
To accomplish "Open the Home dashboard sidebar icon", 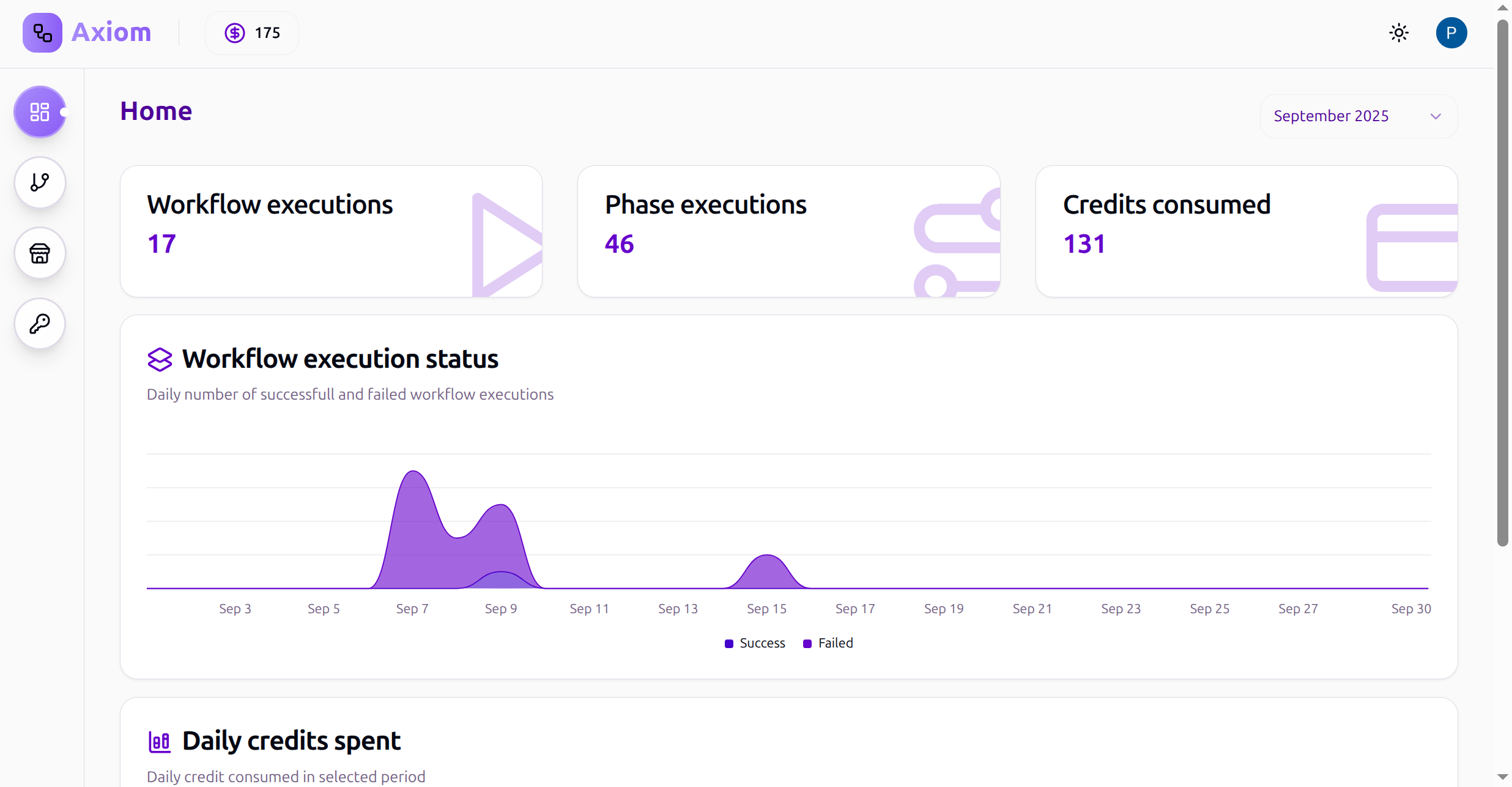I will point(40,112).
